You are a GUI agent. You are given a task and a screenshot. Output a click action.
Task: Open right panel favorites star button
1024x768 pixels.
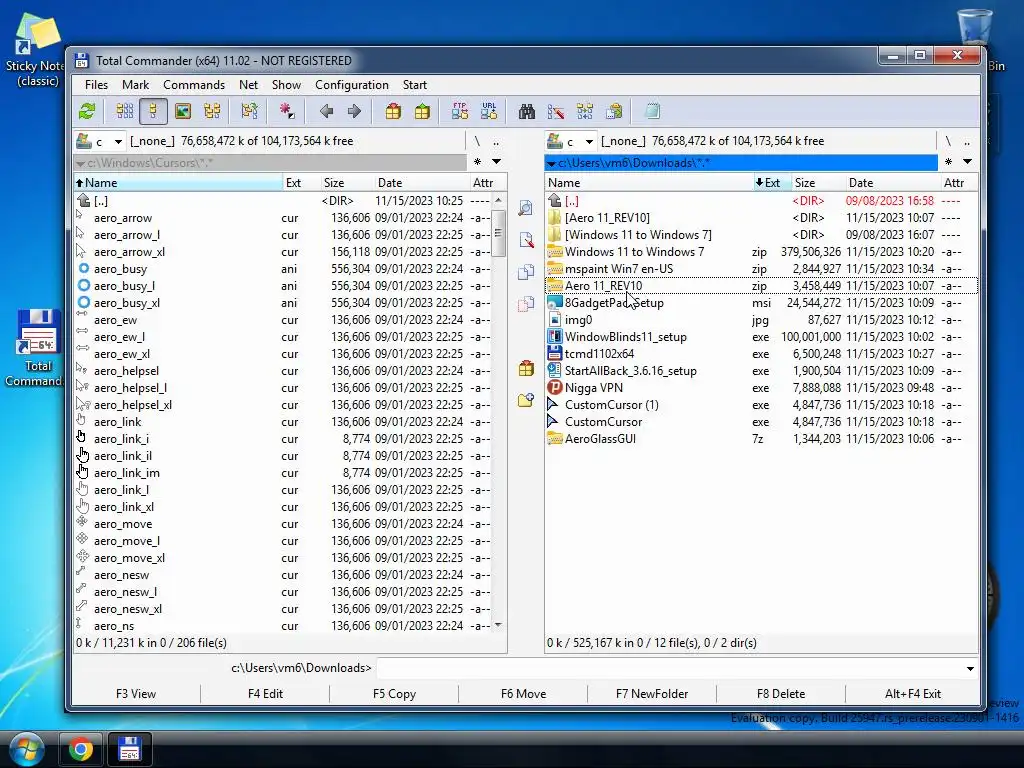pos(948,162)
